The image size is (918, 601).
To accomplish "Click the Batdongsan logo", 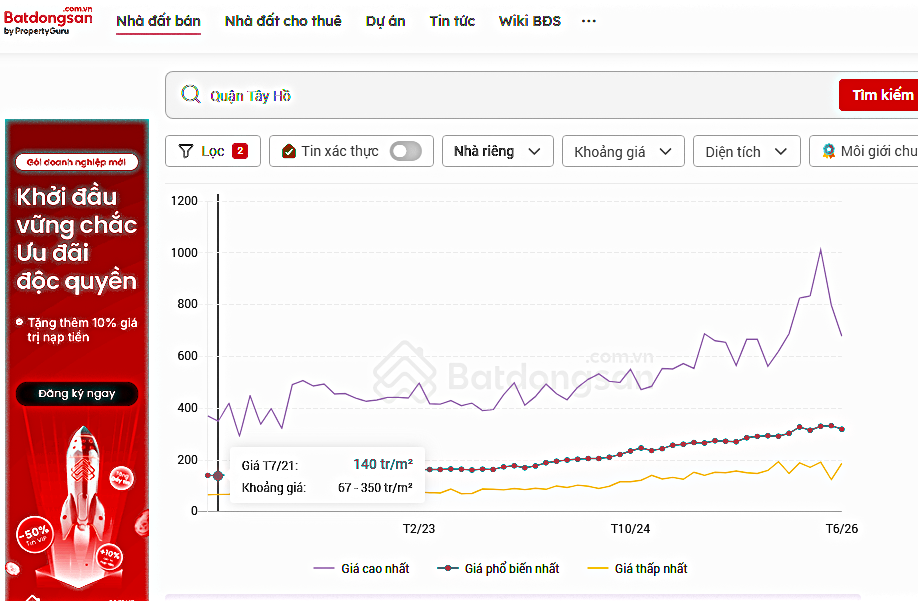I will (48, 20).
